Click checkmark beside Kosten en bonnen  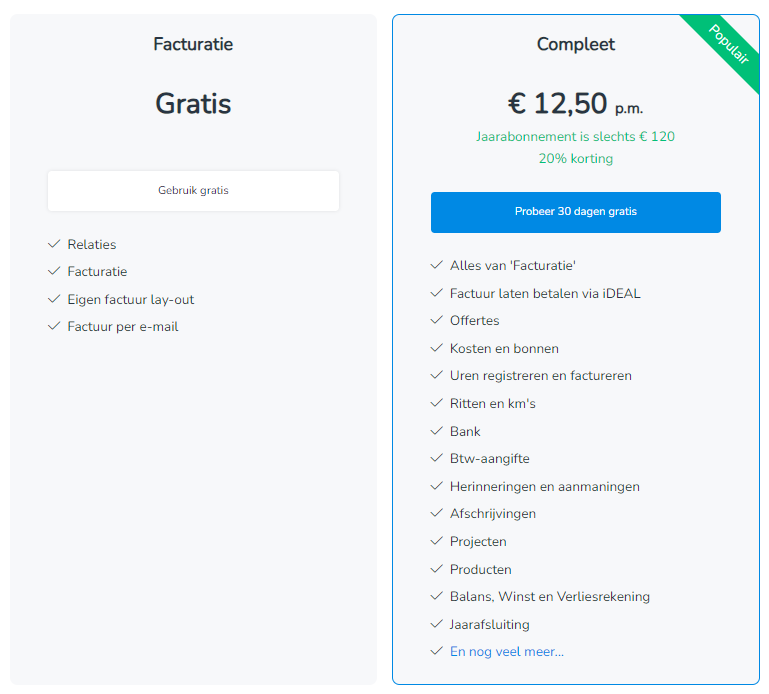[436, 349]
